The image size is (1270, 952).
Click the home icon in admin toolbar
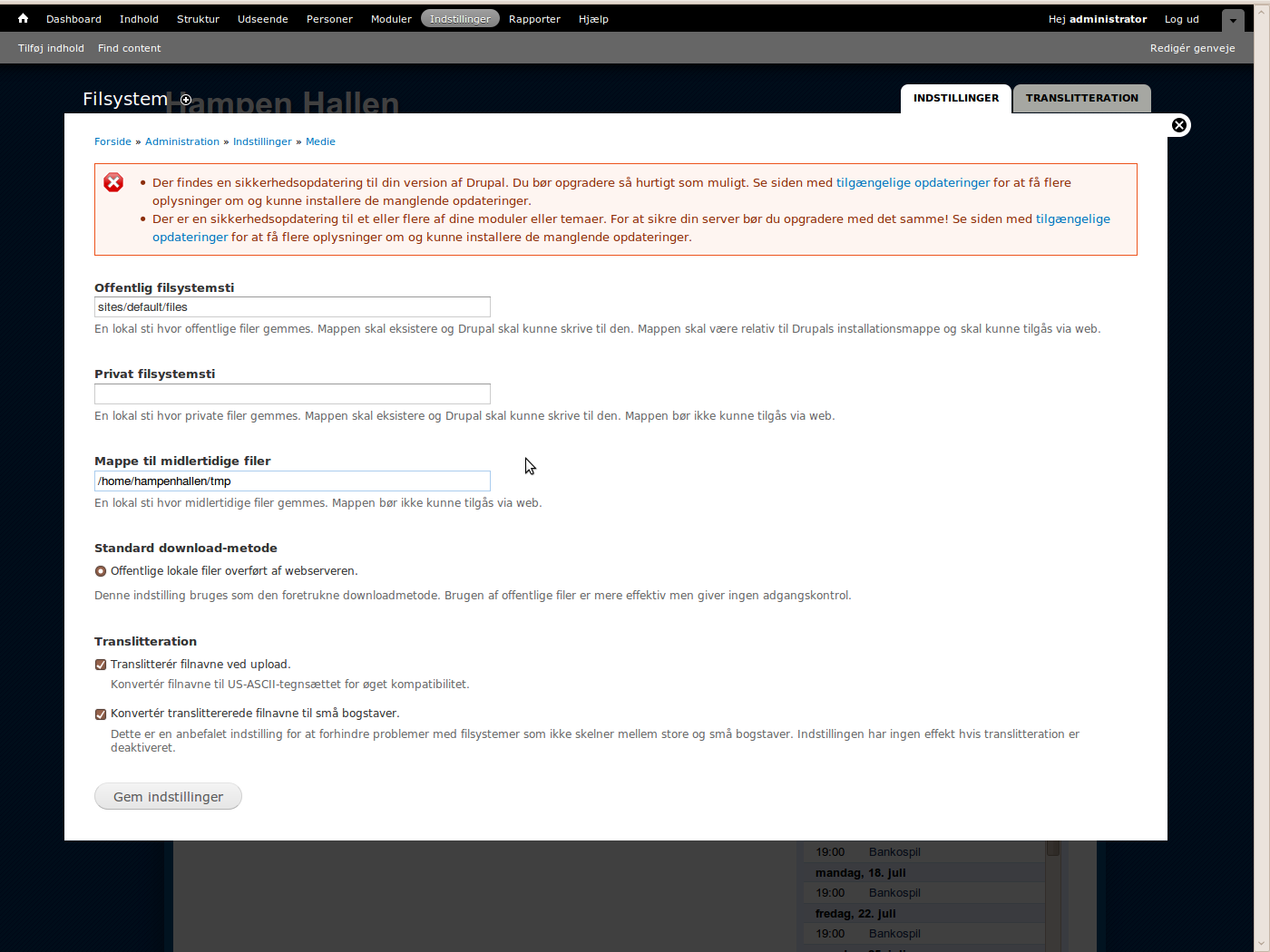(23, 18)
